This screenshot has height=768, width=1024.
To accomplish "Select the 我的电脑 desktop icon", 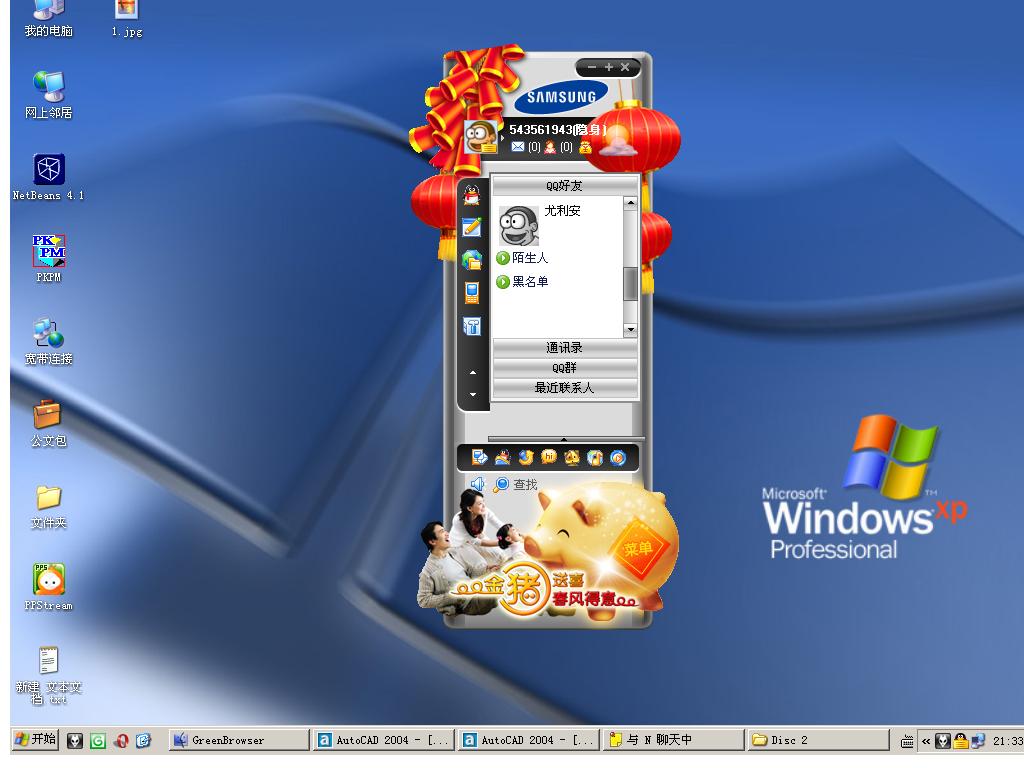I will pos(48,19).
